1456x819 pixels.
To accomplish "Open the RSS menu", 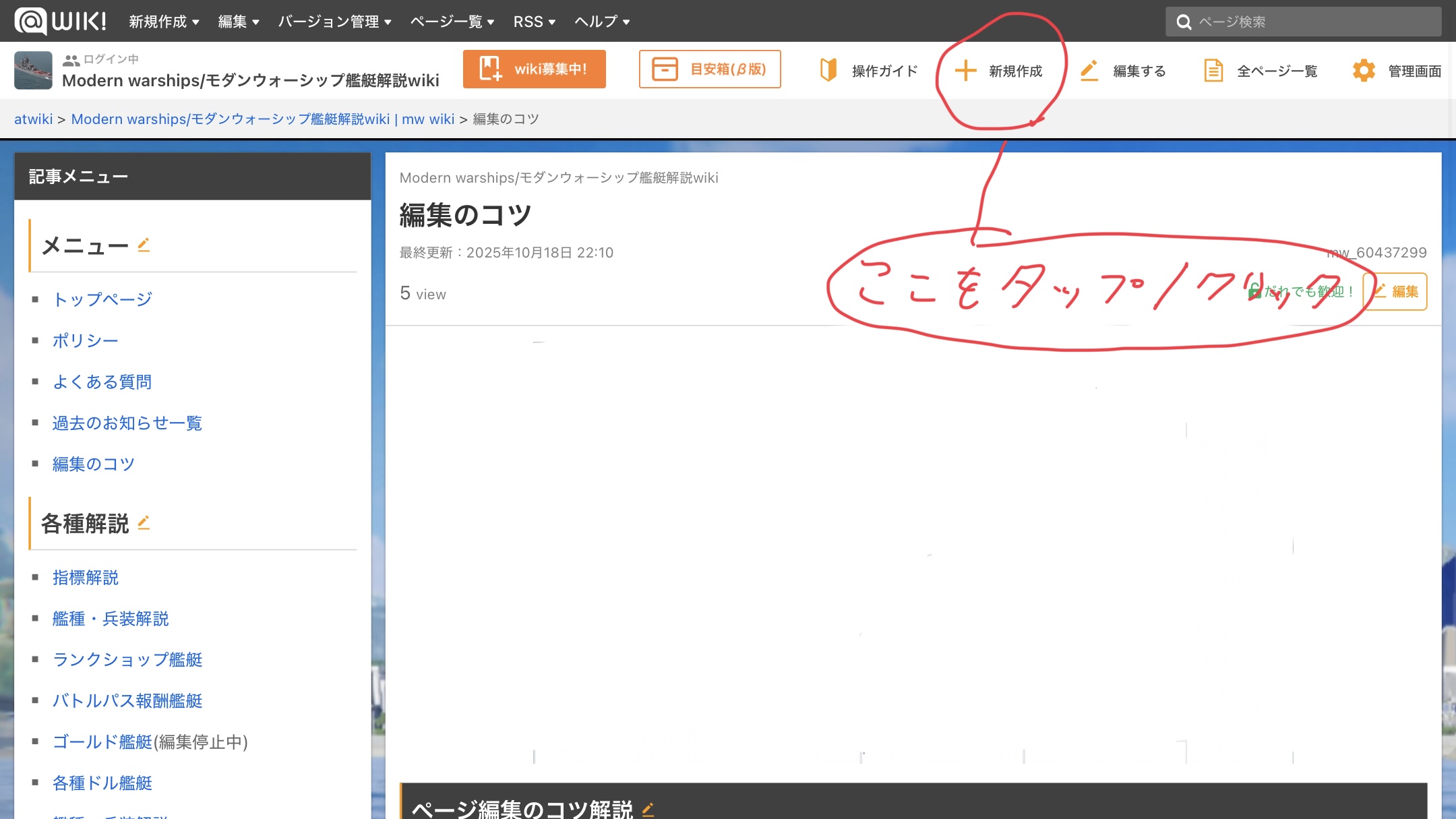I will click(534, 22).
